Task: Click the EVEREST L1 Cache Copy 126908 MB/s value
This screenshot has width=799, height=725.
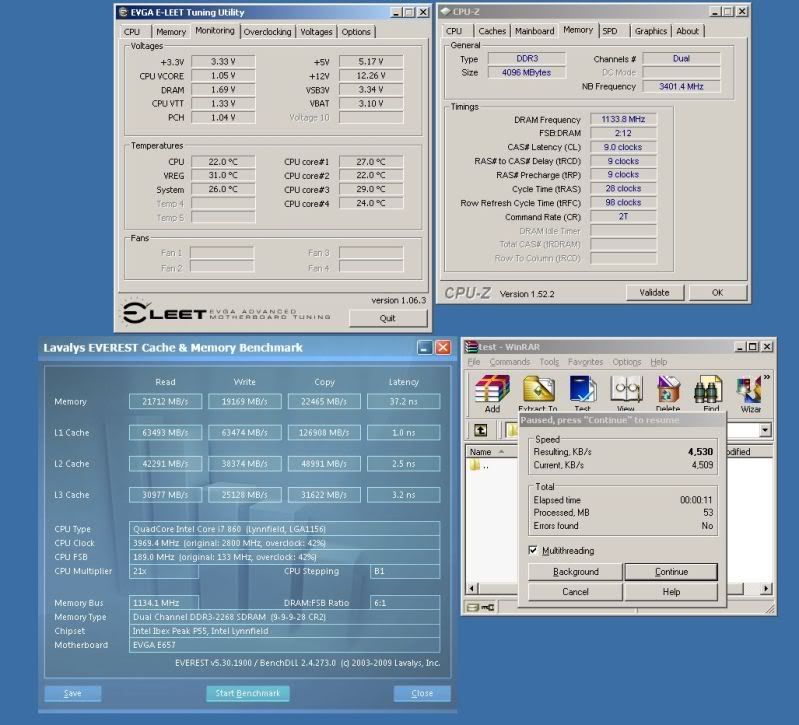Action: (324, 433)
